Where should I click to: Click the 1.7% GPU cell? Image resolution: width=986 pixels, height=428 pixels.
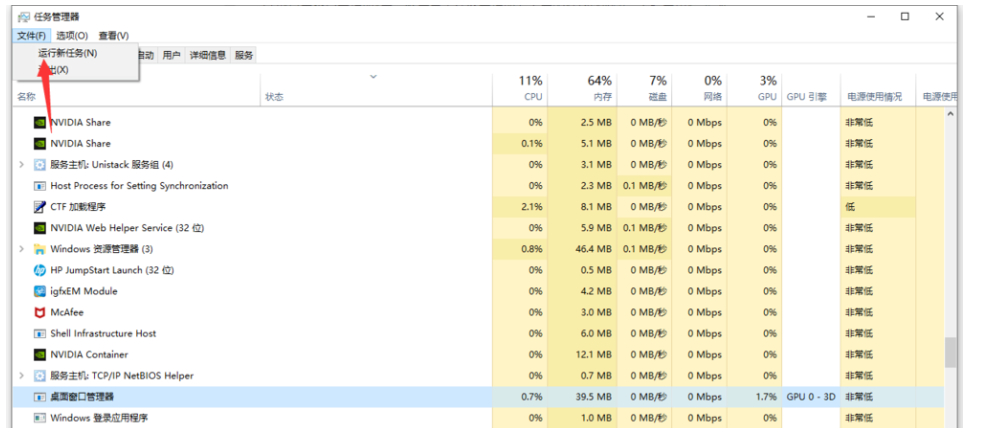pos(754,397)
